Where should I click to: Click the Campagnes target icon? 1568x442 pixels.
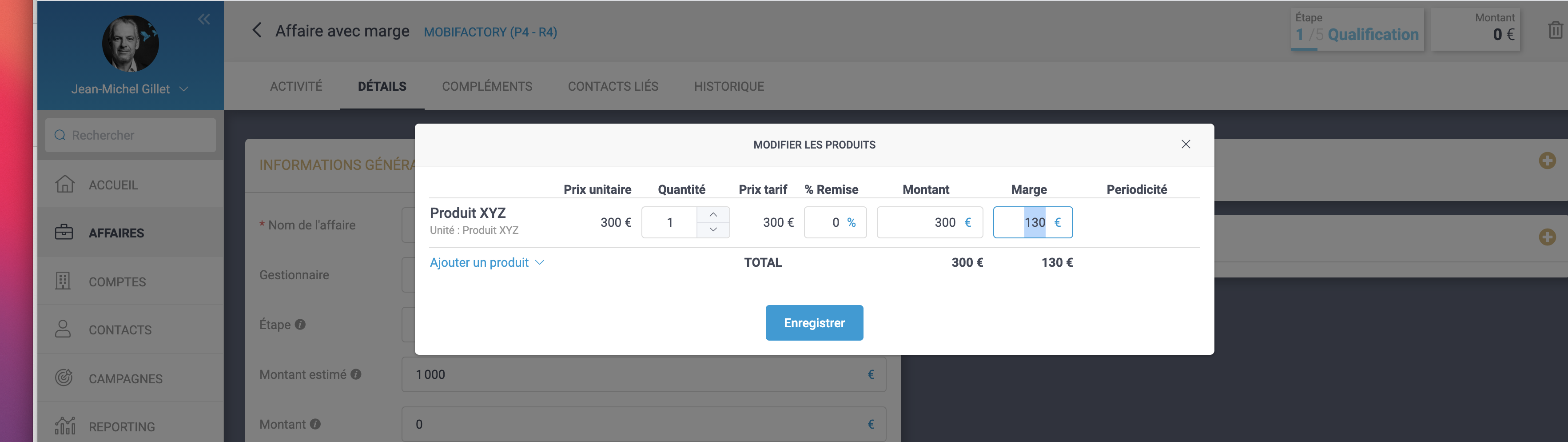[64, 378]
